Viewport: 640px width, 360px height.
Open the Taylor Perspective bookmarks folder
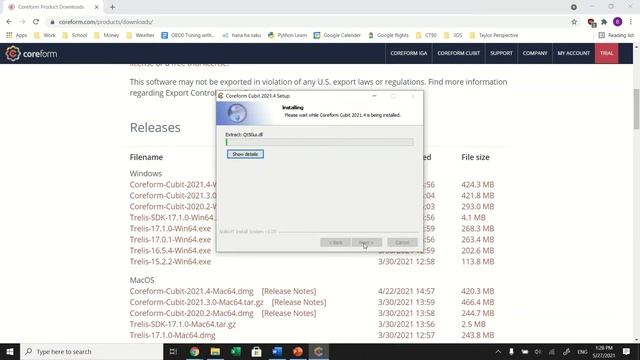(494, 36)
